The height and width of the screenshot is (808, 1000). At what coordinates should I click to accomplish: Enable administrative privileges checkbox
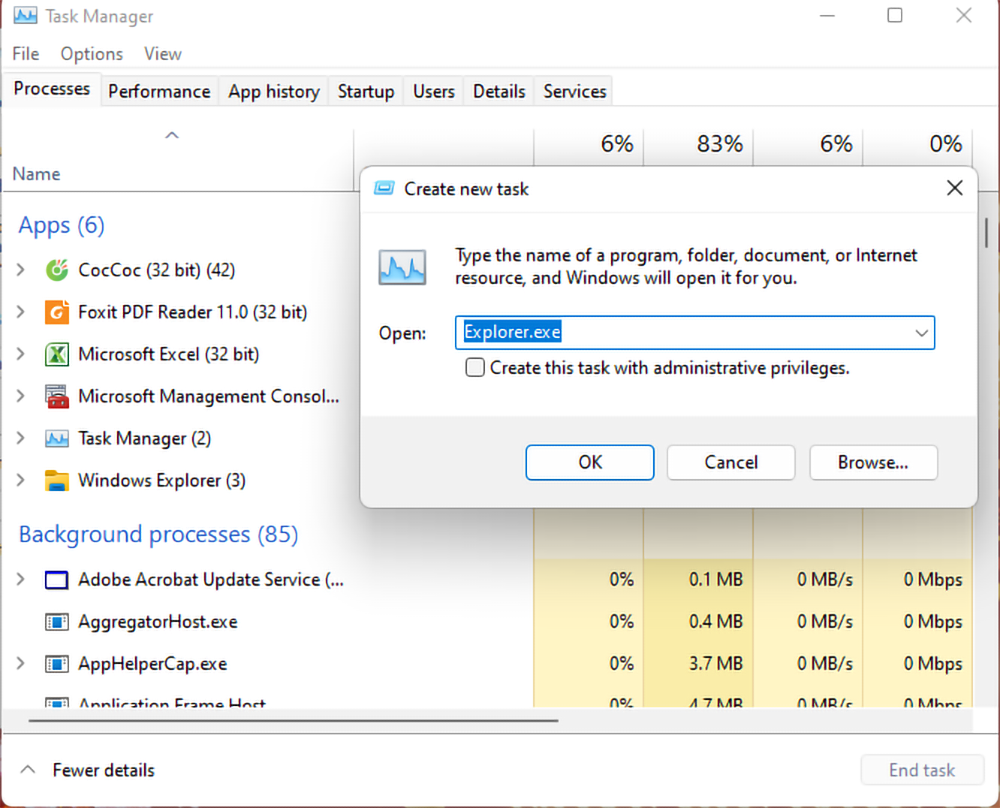[474, 368]
